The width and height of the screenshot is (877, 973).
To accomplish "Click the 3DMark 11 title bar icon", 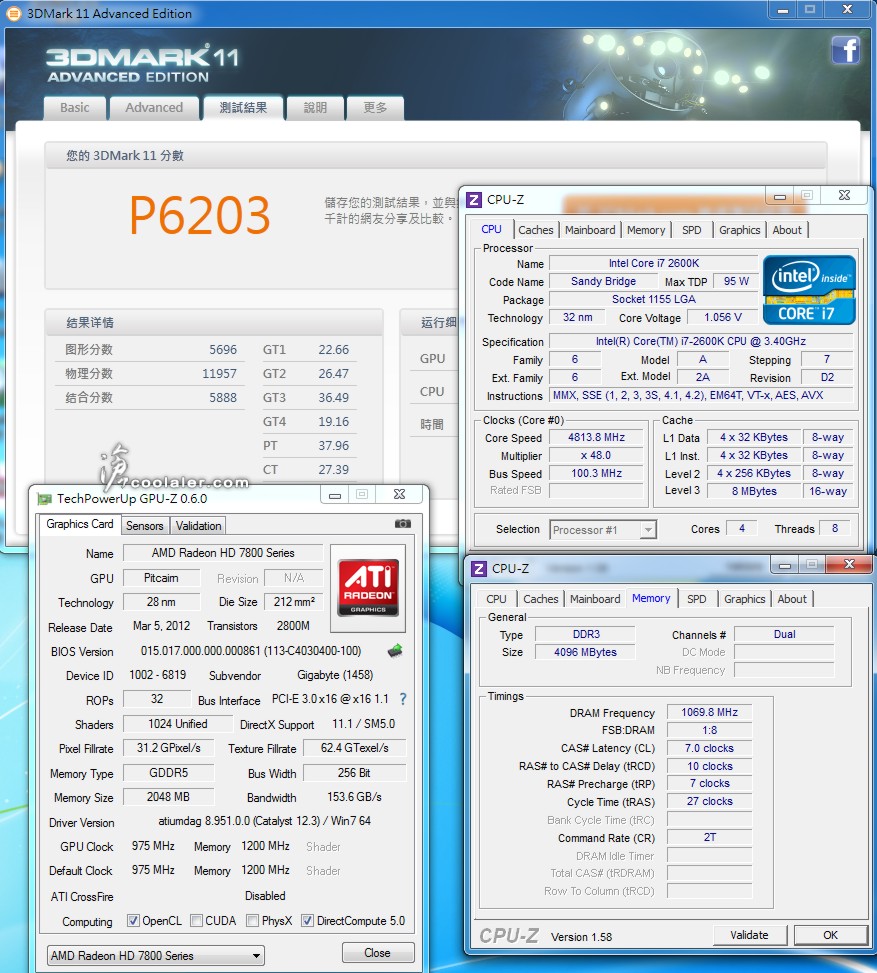I will click(x=13, y=13).
